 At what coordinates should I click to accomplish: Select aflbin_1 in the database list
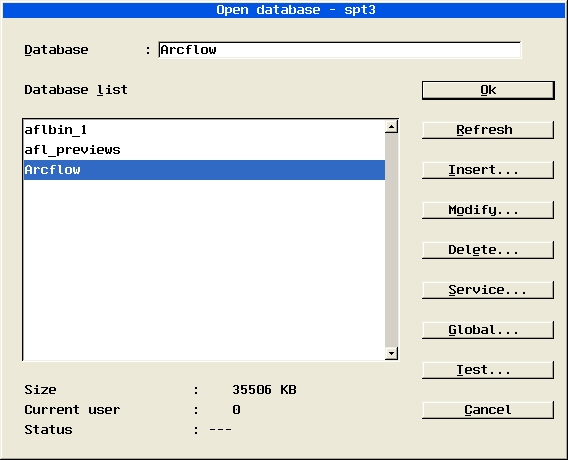[204, 130]
